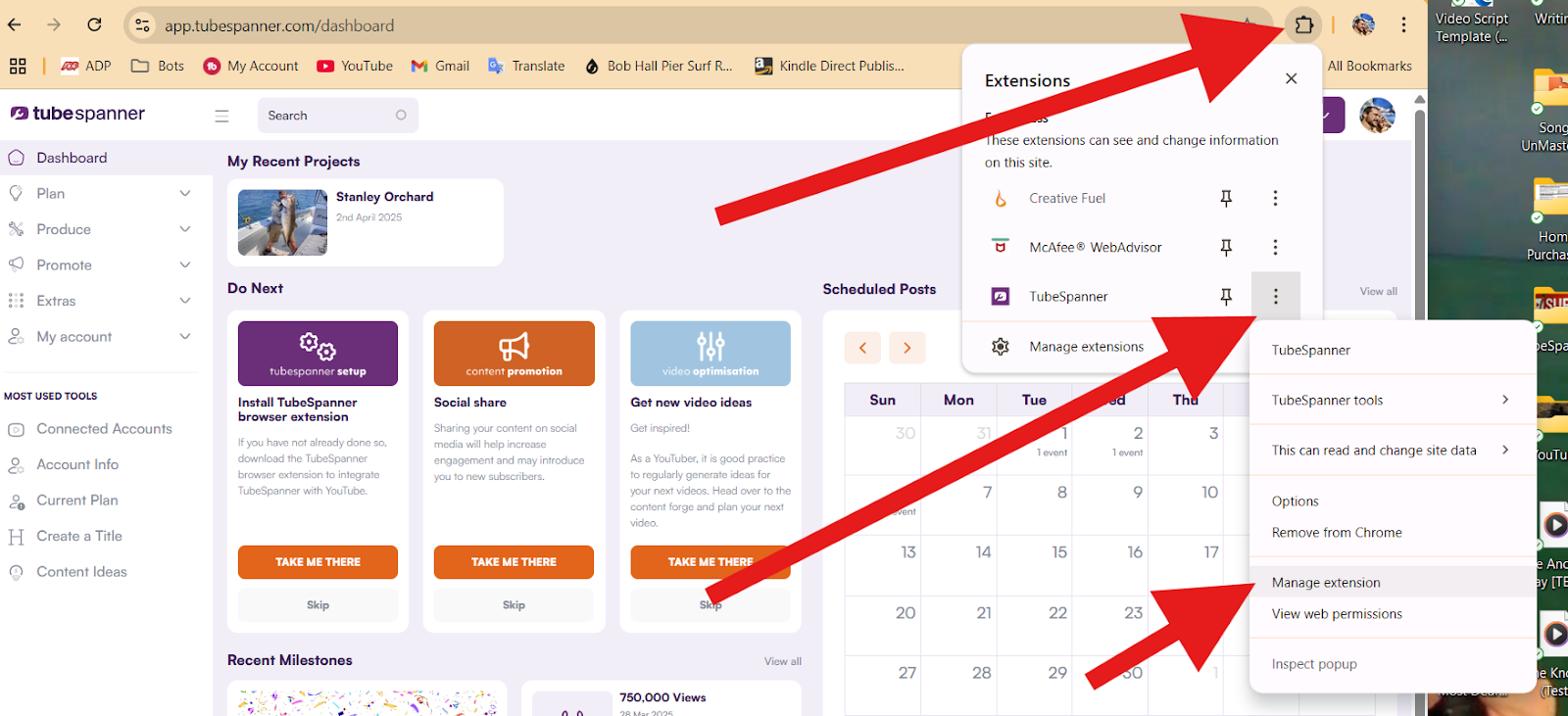
Task: Skip the Social share card
Action: pyautogui.click(x=514, y=605)
